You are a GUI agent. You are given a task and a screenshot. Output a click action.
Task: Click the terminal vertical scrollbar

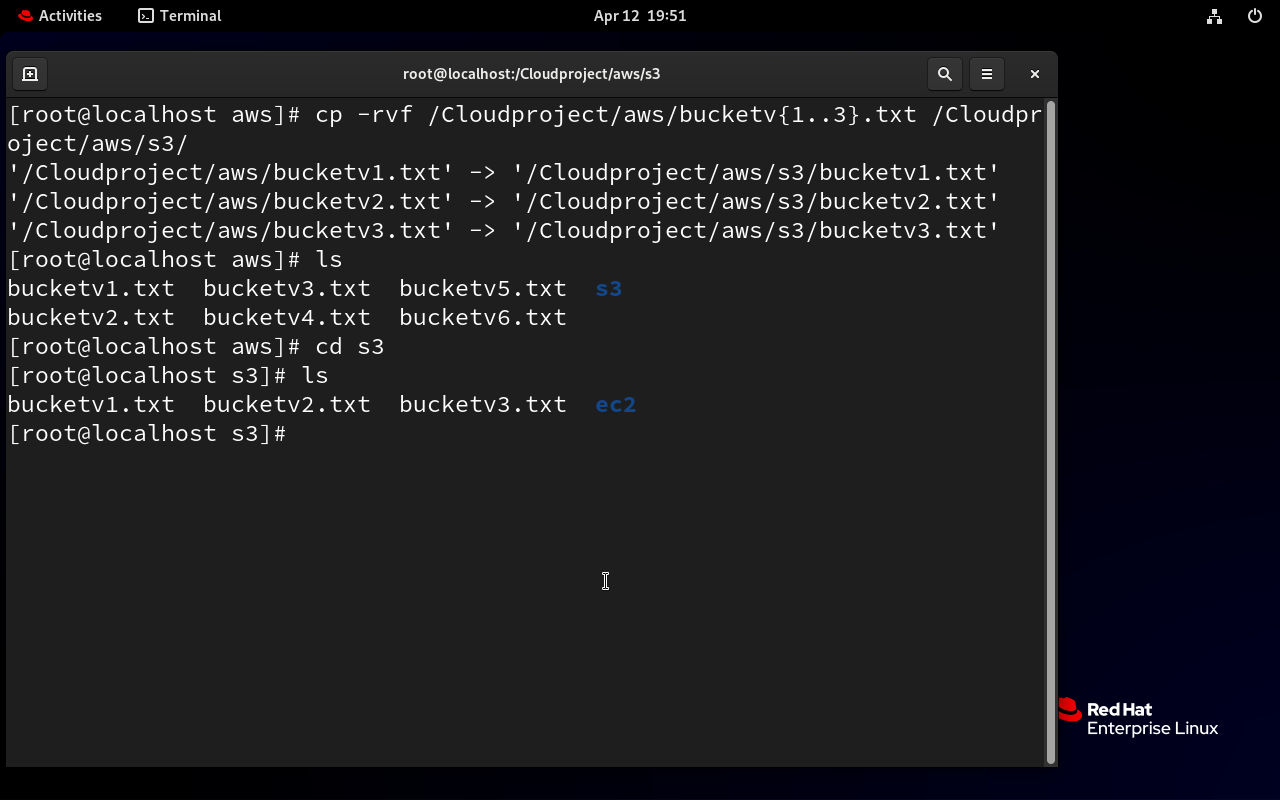coord(1050,432)
